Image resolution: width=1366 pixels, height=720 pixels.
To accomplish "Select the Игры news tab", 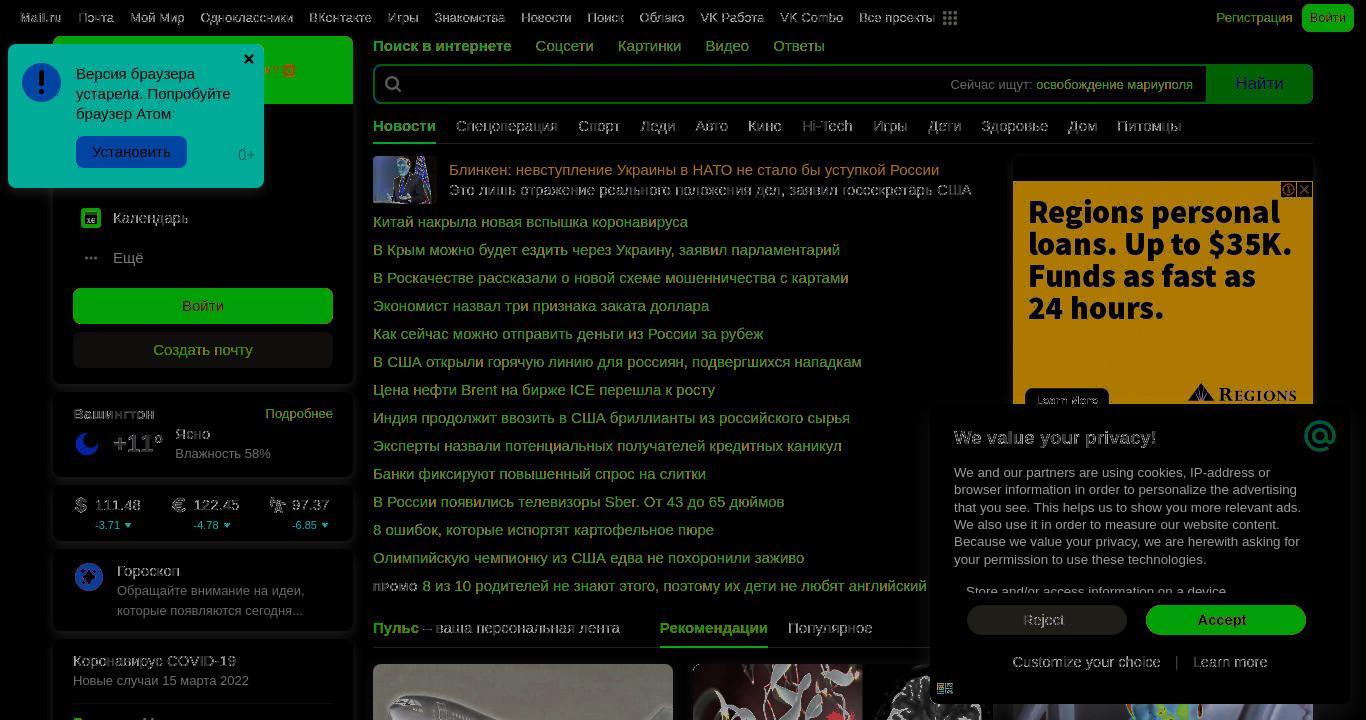I will click(890, 126).
